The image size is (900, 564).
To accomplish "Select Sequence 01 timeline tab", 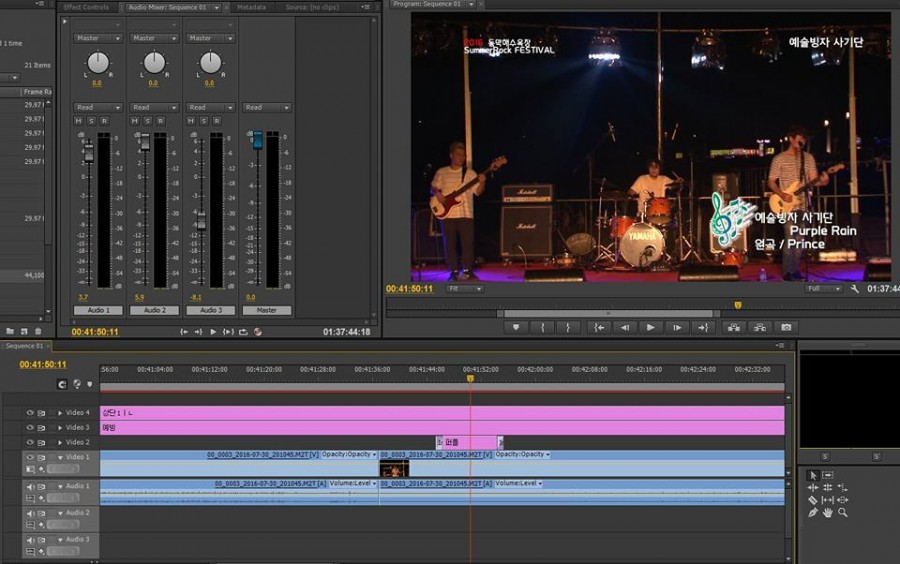I will click(25, 346).
